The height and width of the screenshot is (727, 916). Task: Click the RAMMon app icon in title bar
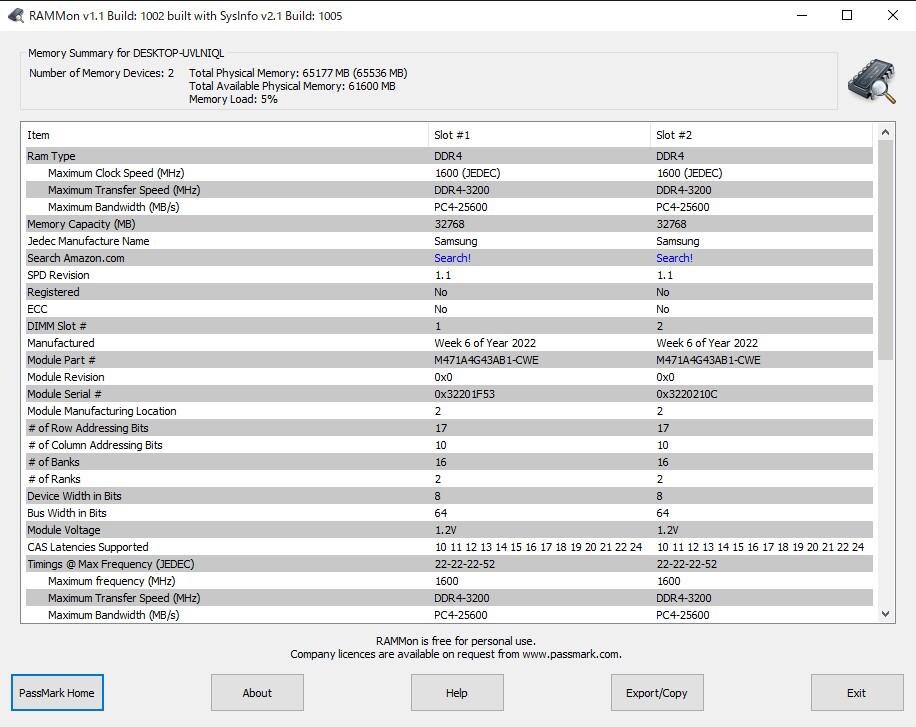(x=15, y=16)
